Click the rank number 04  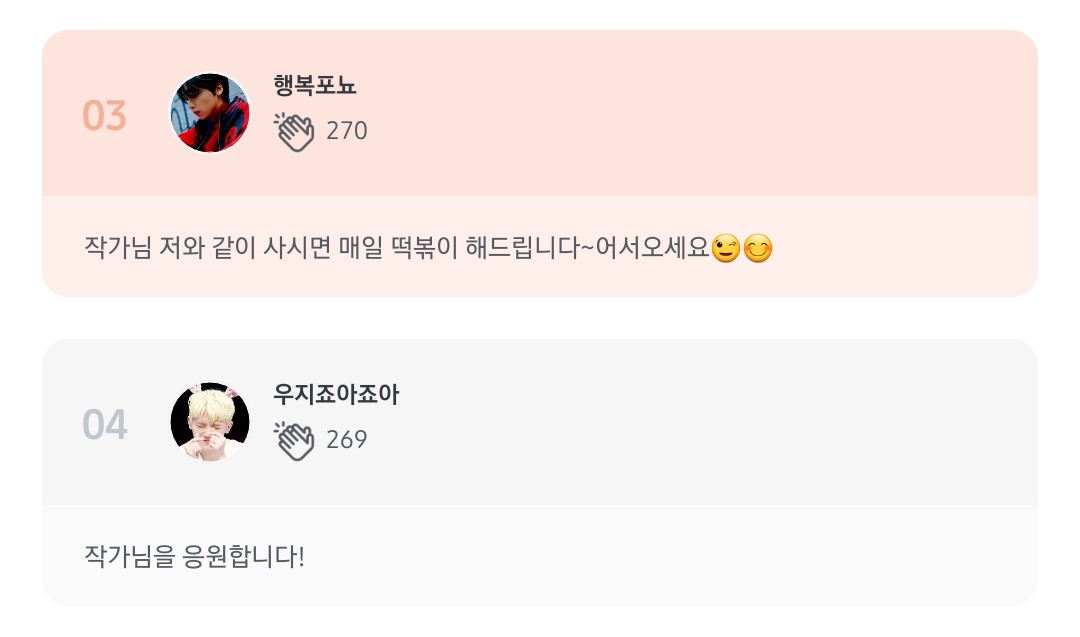tap(104, 425)
